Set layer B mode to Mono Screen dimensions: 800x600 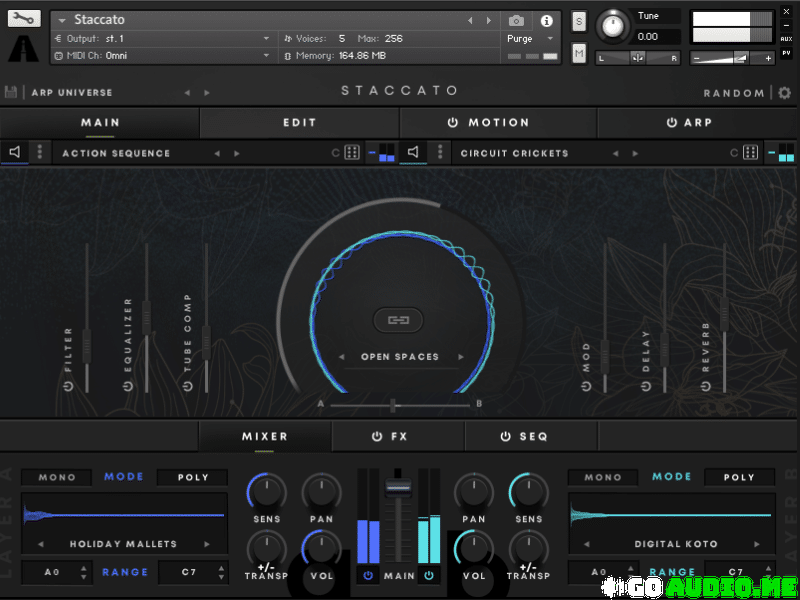[603, 478]
